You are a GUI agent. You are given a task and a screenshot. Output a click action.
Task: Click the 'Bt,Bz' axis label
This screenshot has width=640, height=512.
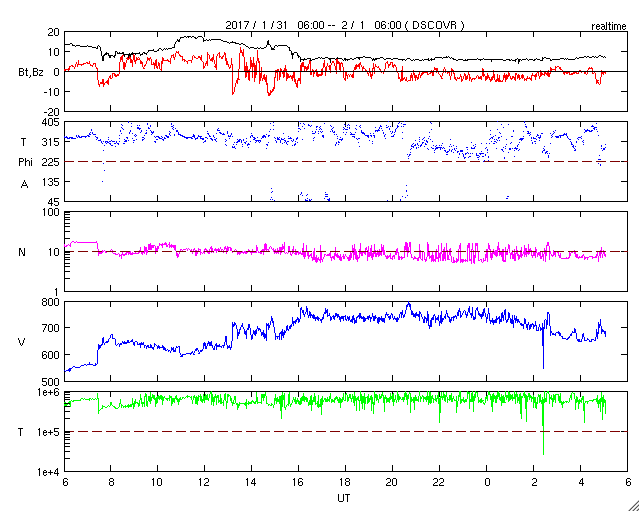pos(31,74)
